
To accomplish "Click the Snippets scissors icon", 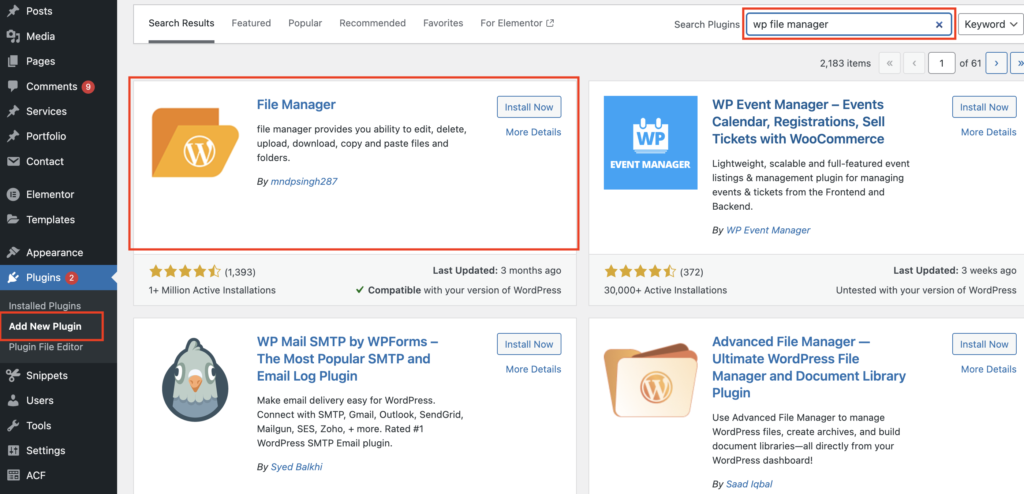I will [x=12, y=375].
